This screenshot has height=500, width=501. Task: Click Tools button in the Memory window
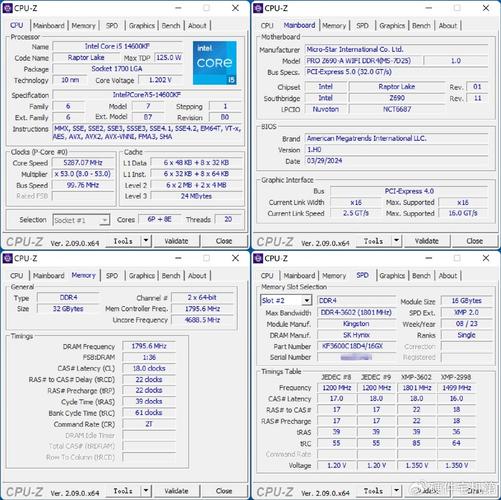123,491
